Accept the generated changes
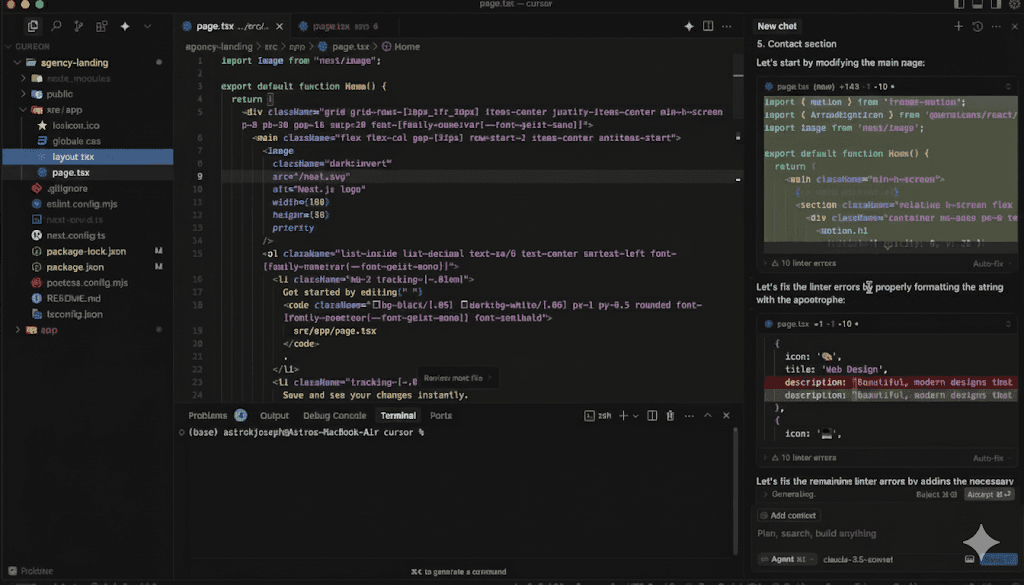 pyautogui.click(x=988, y=494)
